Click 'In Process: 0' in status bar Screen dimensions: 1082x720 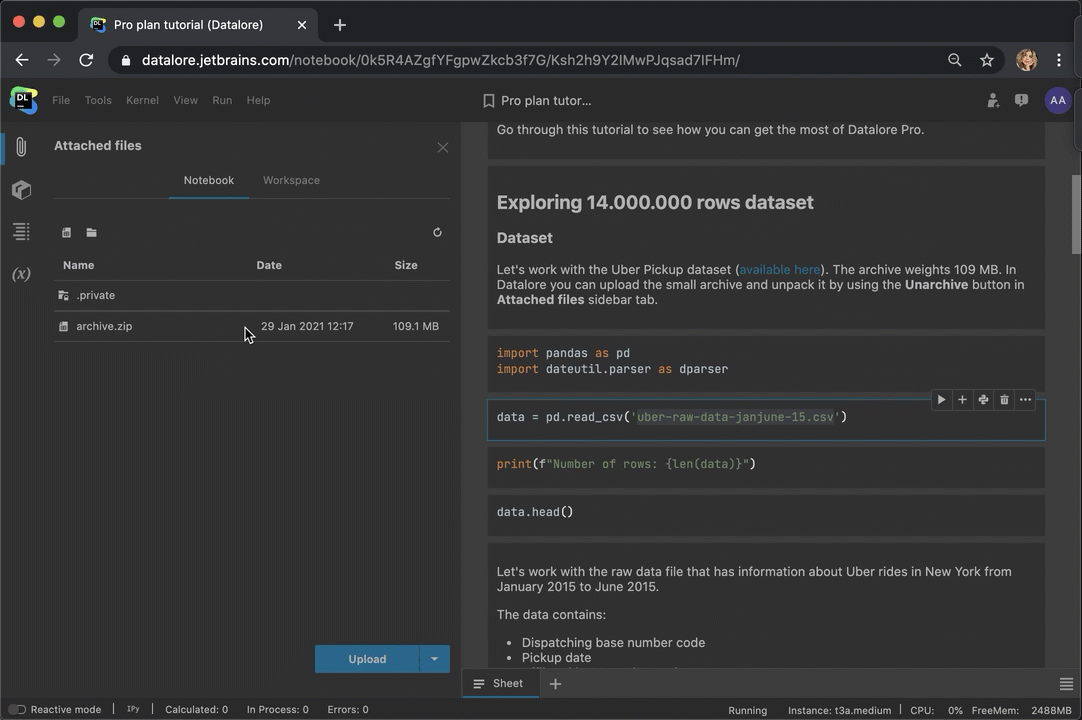pyautogui.click(x=277, y=710)
